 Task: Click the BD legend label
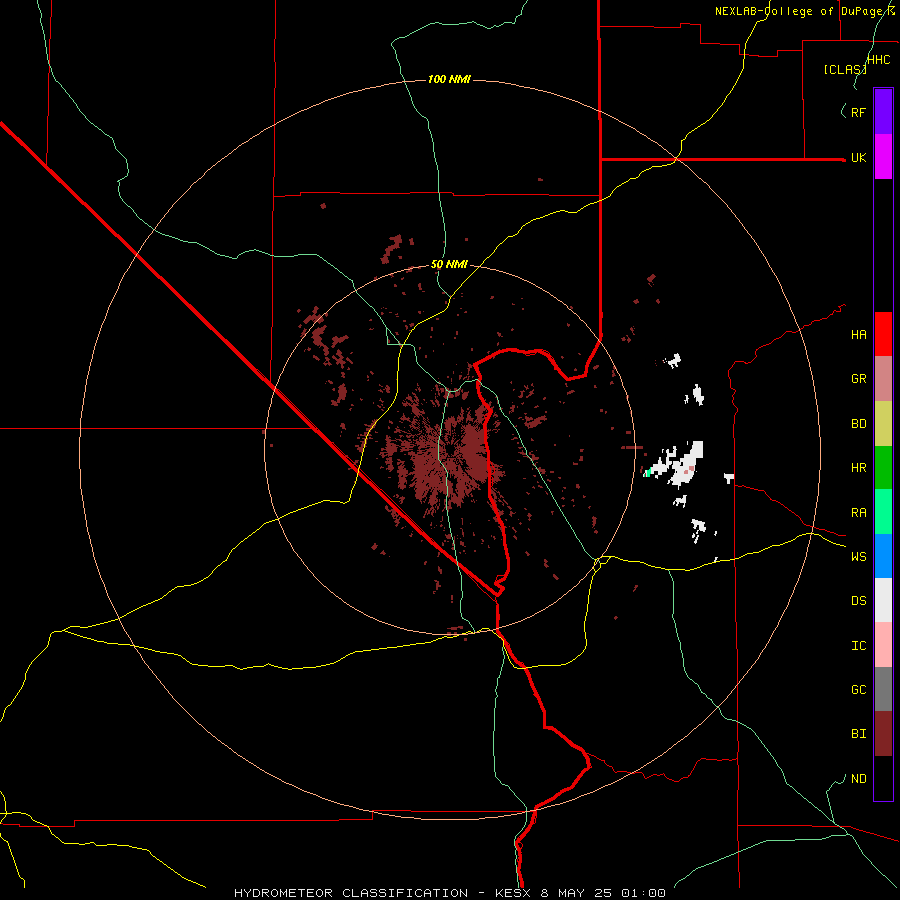pos(858,424)
